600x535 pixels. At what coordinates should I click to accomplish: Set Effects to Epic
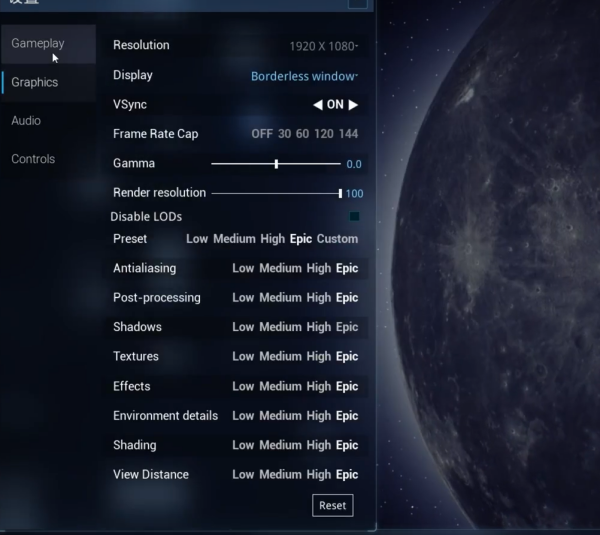347,387
